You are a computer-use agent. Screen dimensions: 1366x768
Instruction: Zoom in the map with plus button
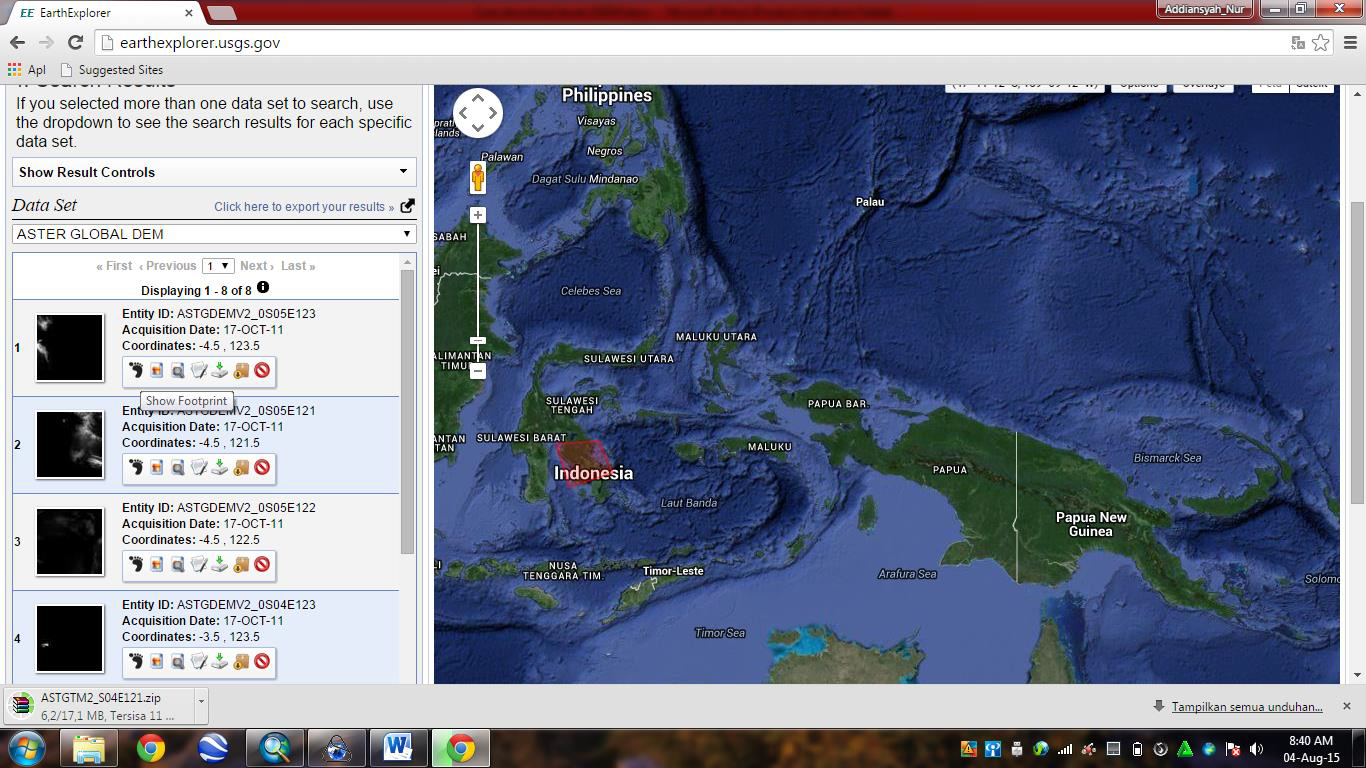[x=478, y=215]
